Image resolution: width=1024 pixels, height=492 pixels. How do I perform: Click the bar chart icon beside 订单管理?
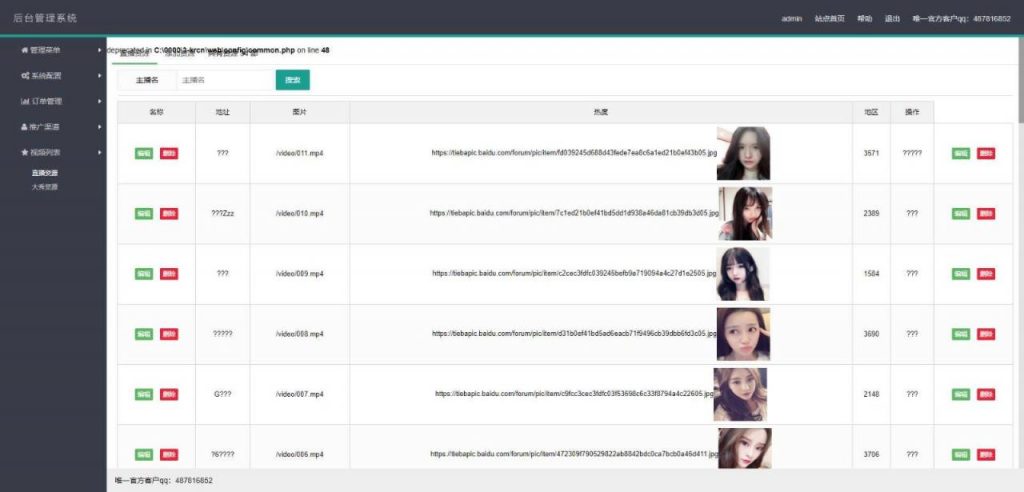click(x=24, y=101)
